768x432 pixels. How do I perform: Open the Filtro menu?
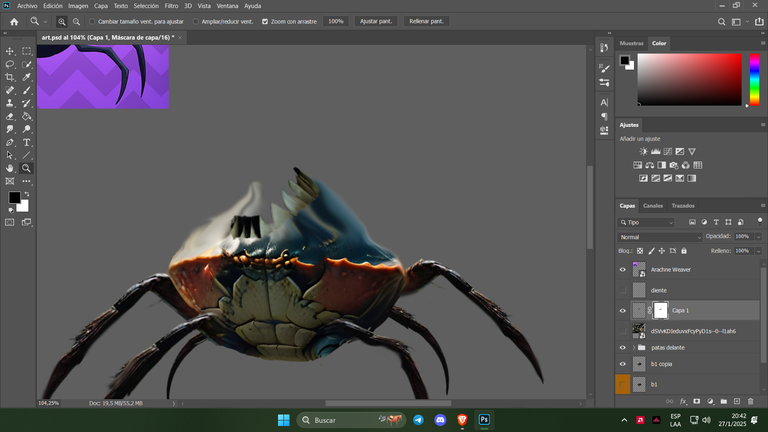(171, 6)
